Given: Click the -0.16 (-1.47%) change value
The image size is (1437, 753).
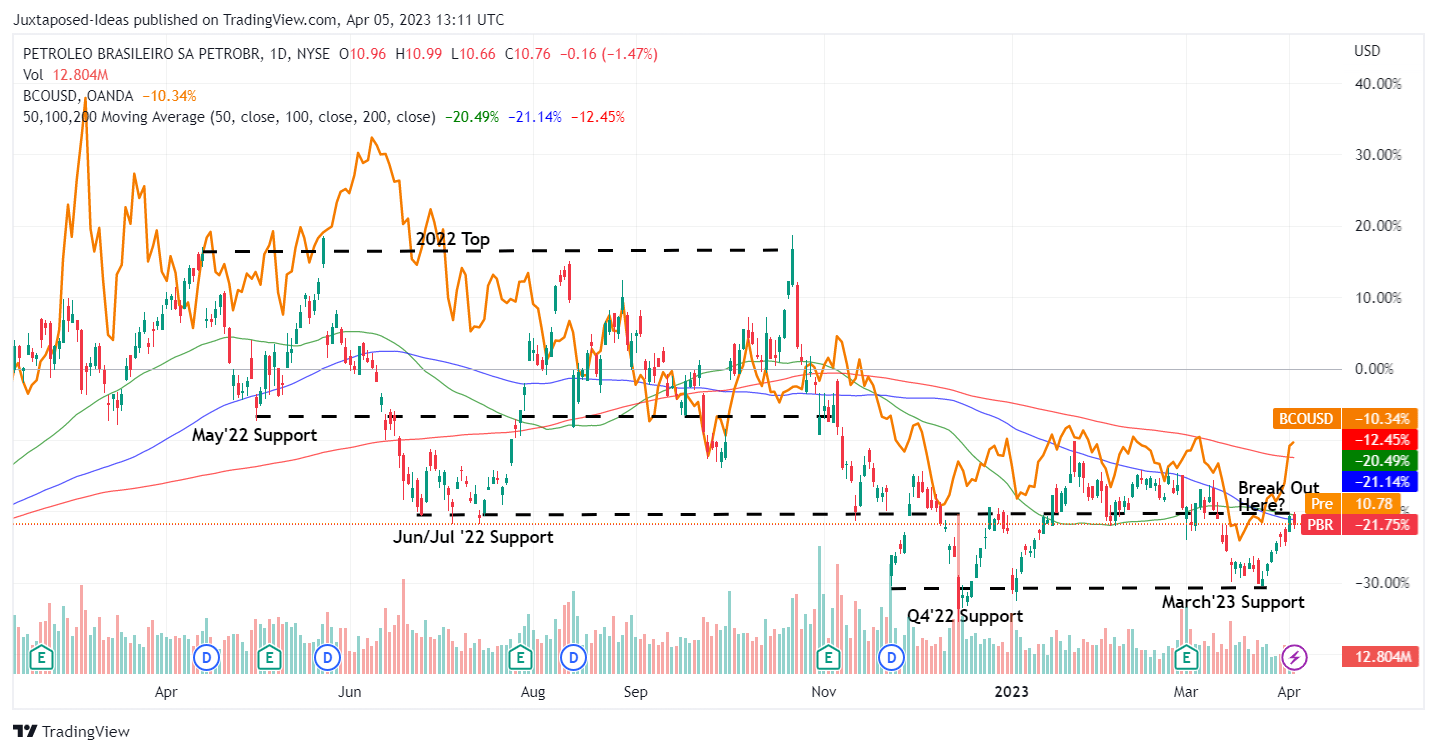Looking at the screenshot, I should click(609, 54).
